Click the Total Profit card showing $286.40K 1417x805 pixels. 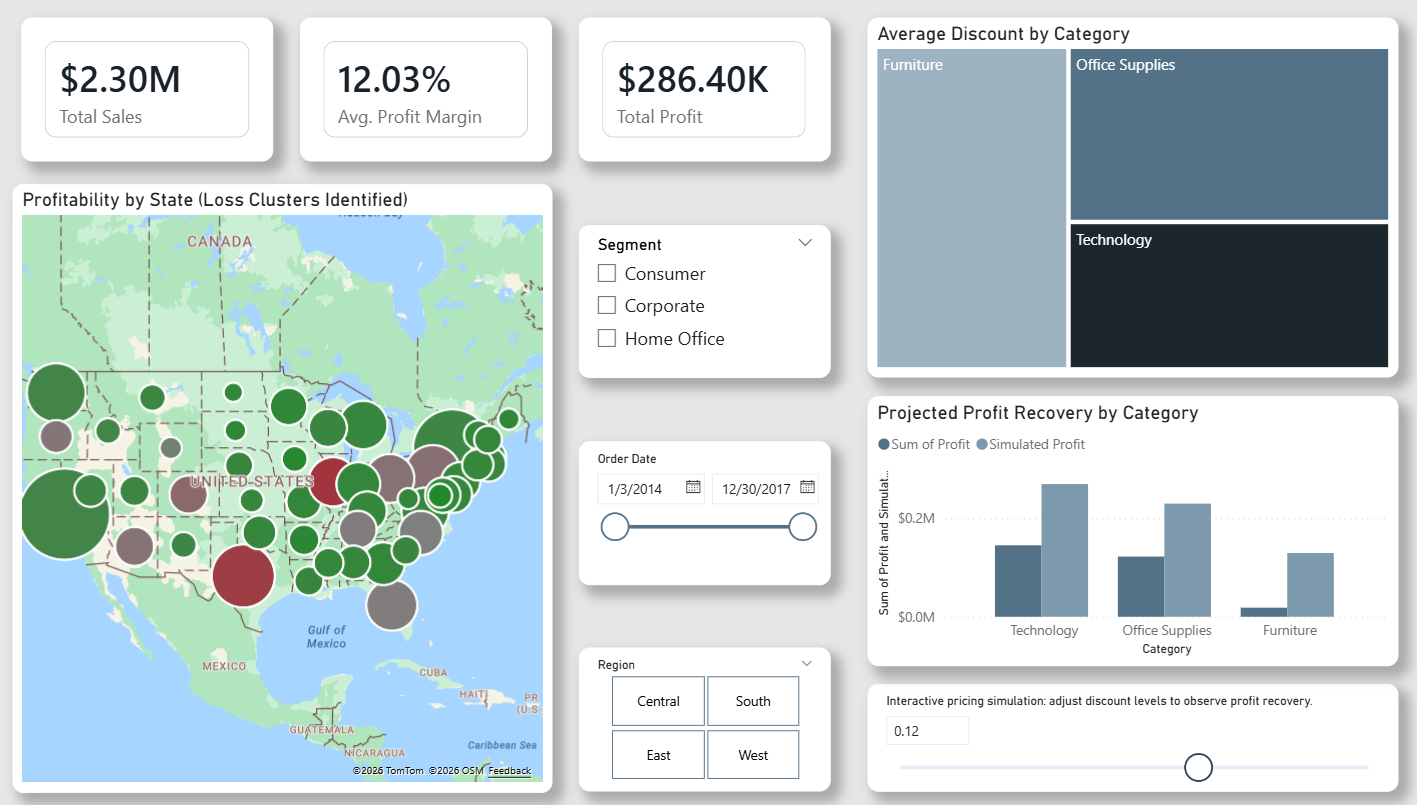tap(703, 89)
